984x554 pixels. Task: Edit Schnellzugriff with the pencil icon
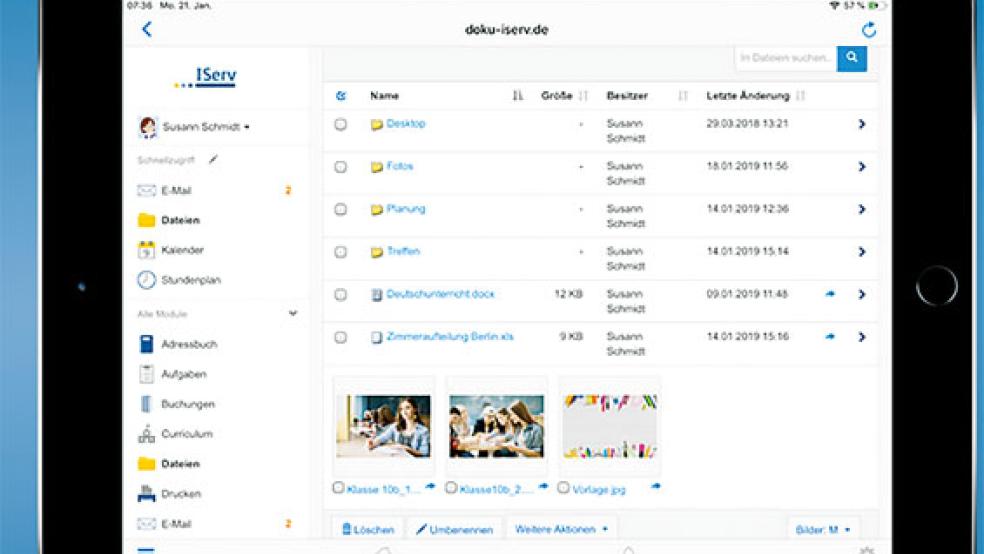point(213,160)
